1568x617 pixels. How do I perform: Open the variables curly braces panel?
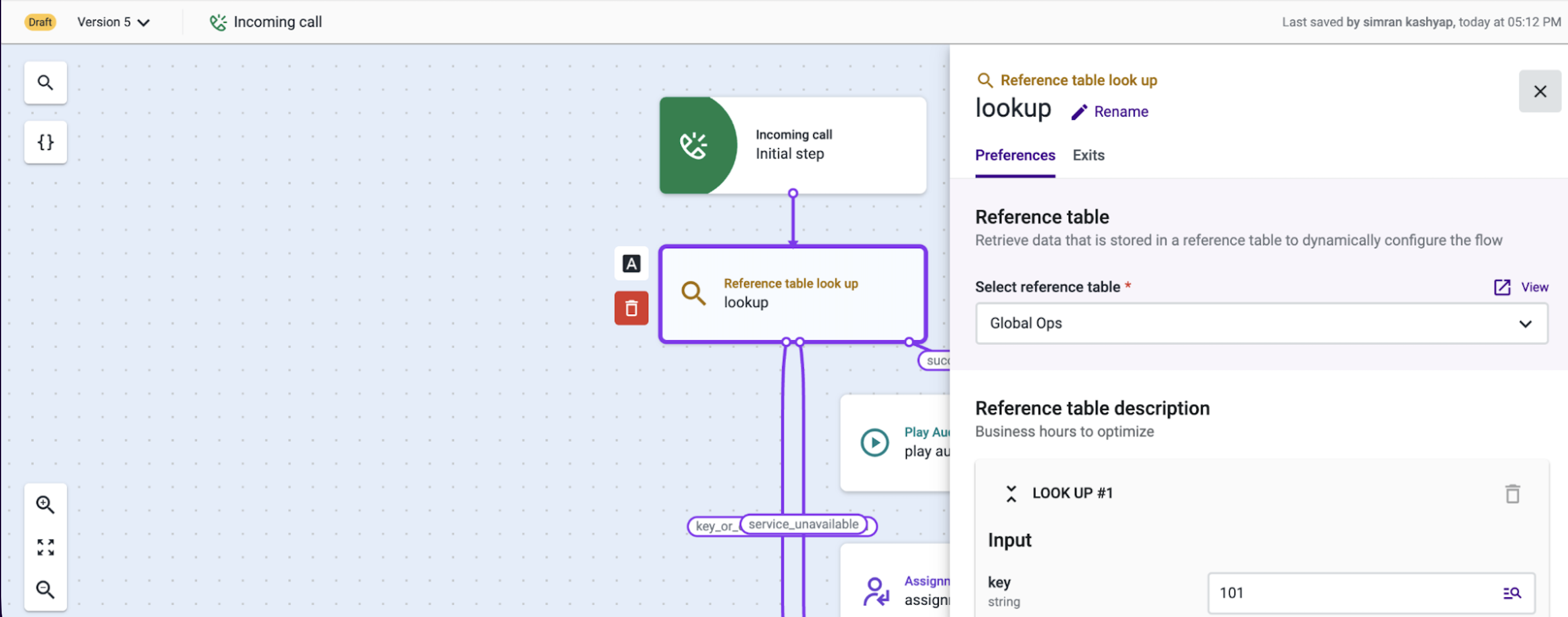coord(46,142)
